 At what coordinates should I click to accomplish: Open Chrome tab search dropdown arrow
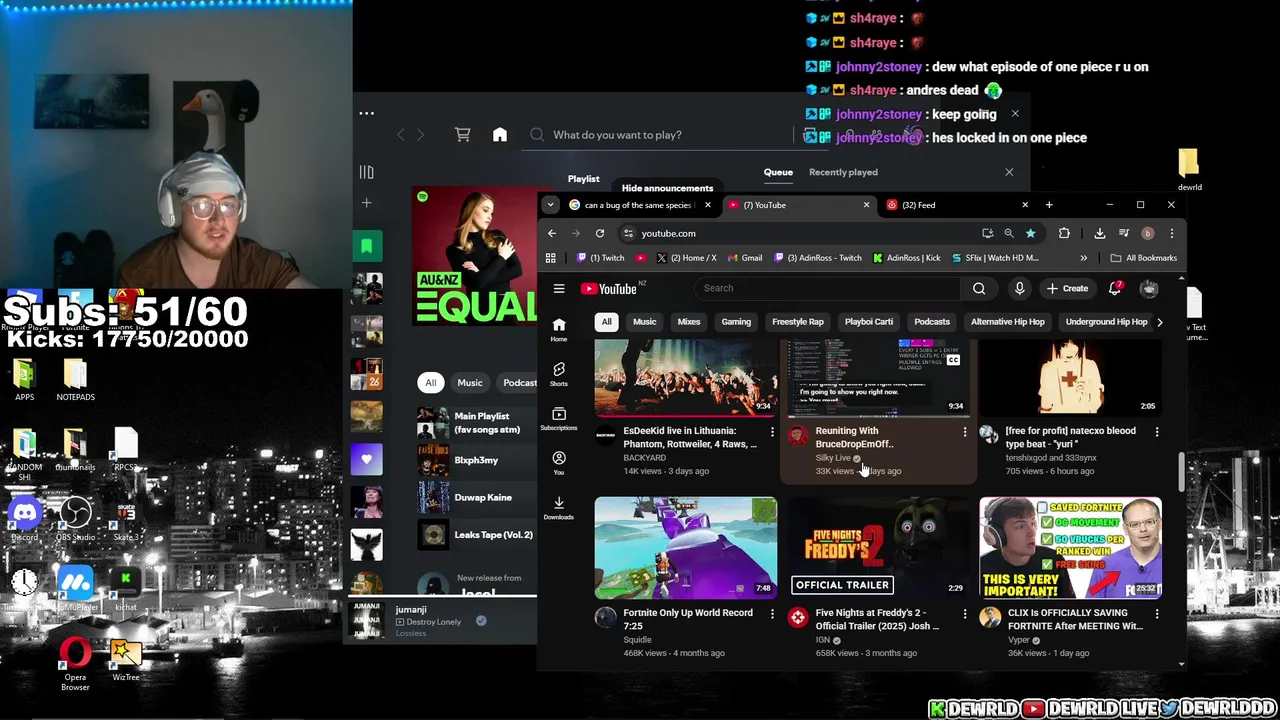coord(550,205)
